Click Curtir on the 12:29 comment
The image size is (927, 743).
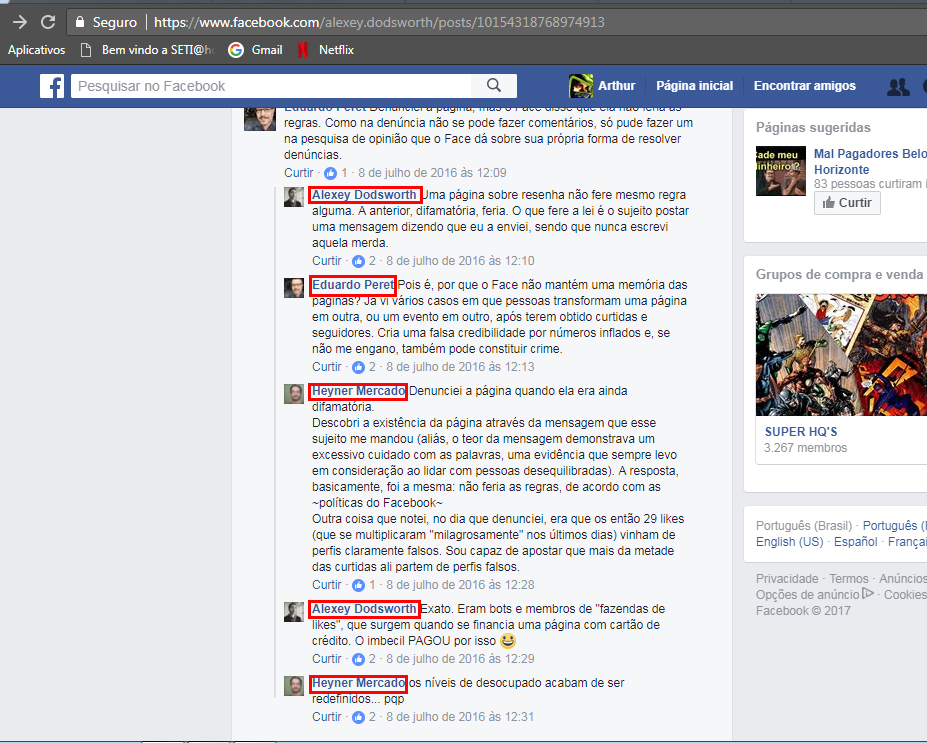(327, 659)
